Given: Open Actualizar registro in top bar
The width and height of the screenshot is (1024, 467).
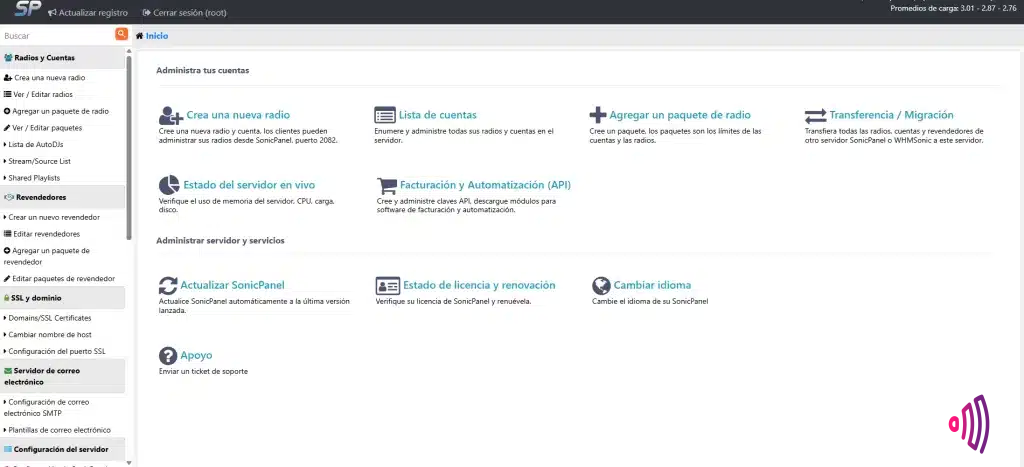Looking at the screenshot, I should [91, 13].
